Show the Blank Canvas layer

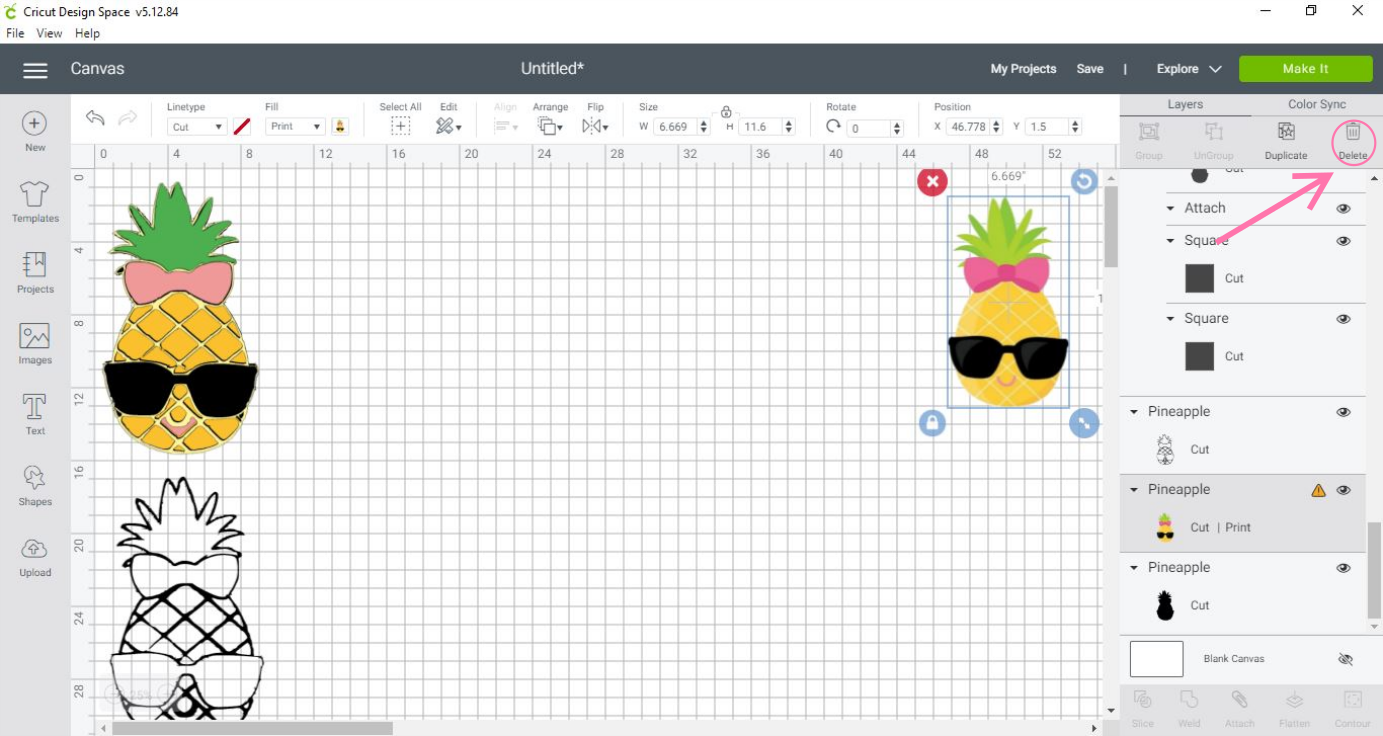pos(1345,659)
